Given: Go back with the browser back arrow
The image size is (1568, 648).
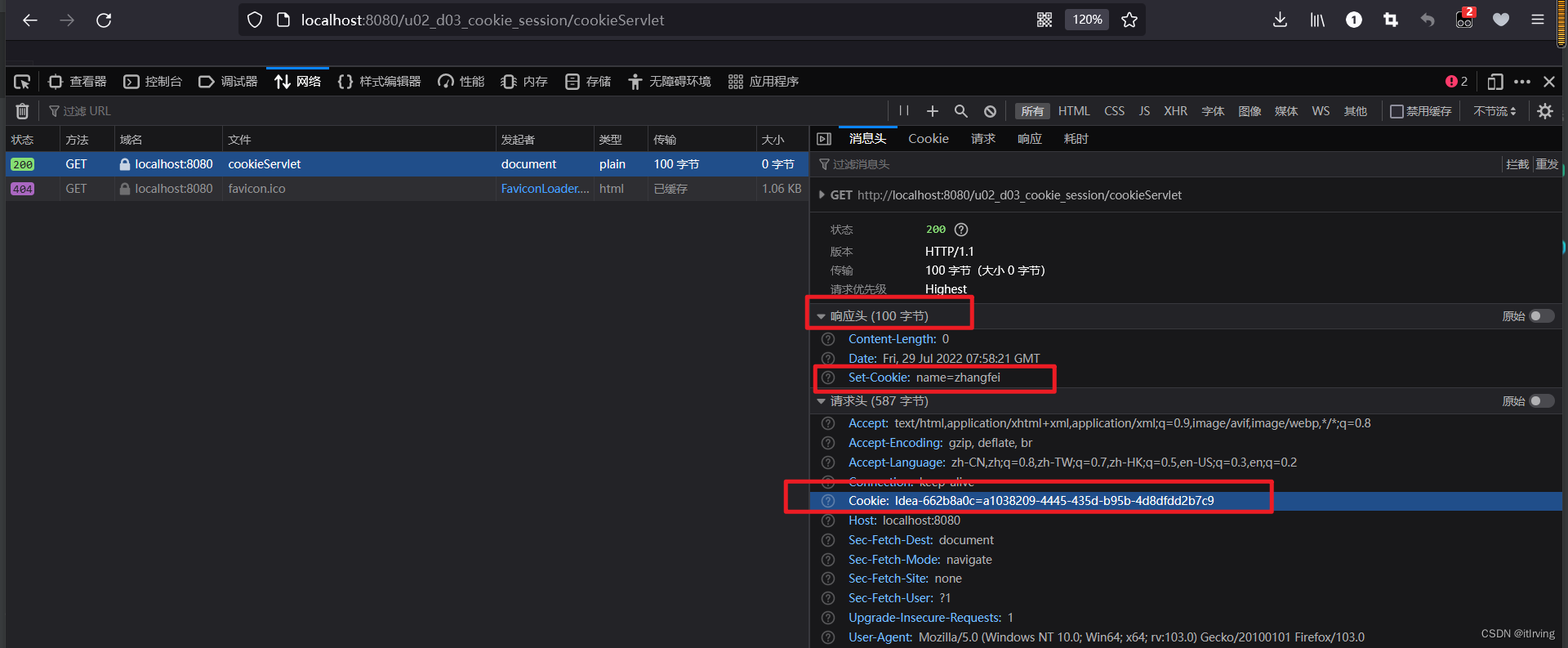Looking at the screenshot, I should coord(30,20).
